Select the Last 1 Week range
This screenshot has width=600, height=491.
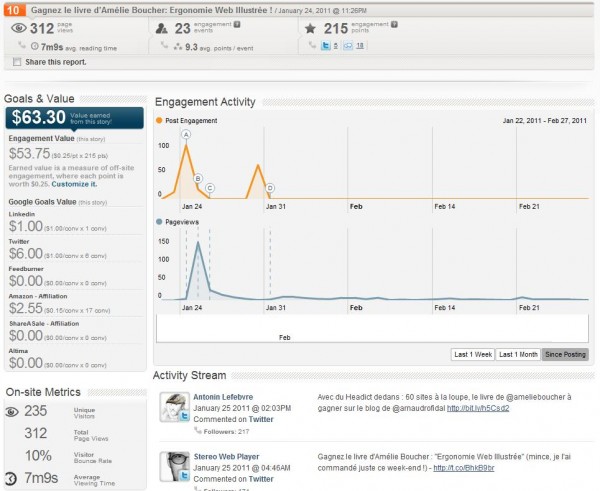473,354
